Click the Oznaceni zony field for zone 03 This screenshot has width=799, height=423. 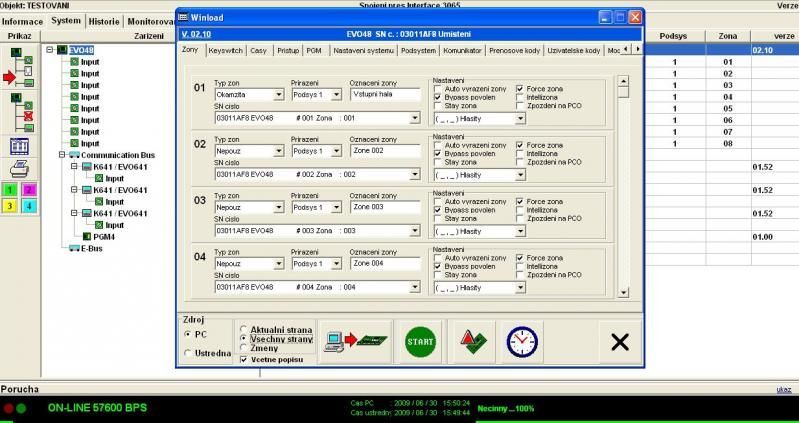[x=384, y=207]
